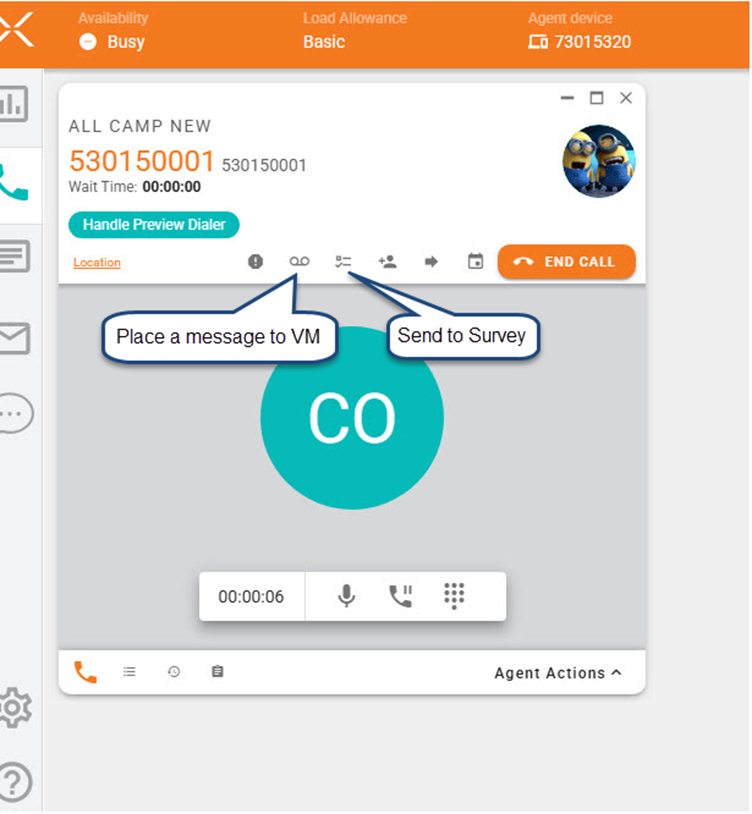This screenshot has height=814, width=752.
Task: Open the Load Allowance Basic selector
Action: (324, 42)
